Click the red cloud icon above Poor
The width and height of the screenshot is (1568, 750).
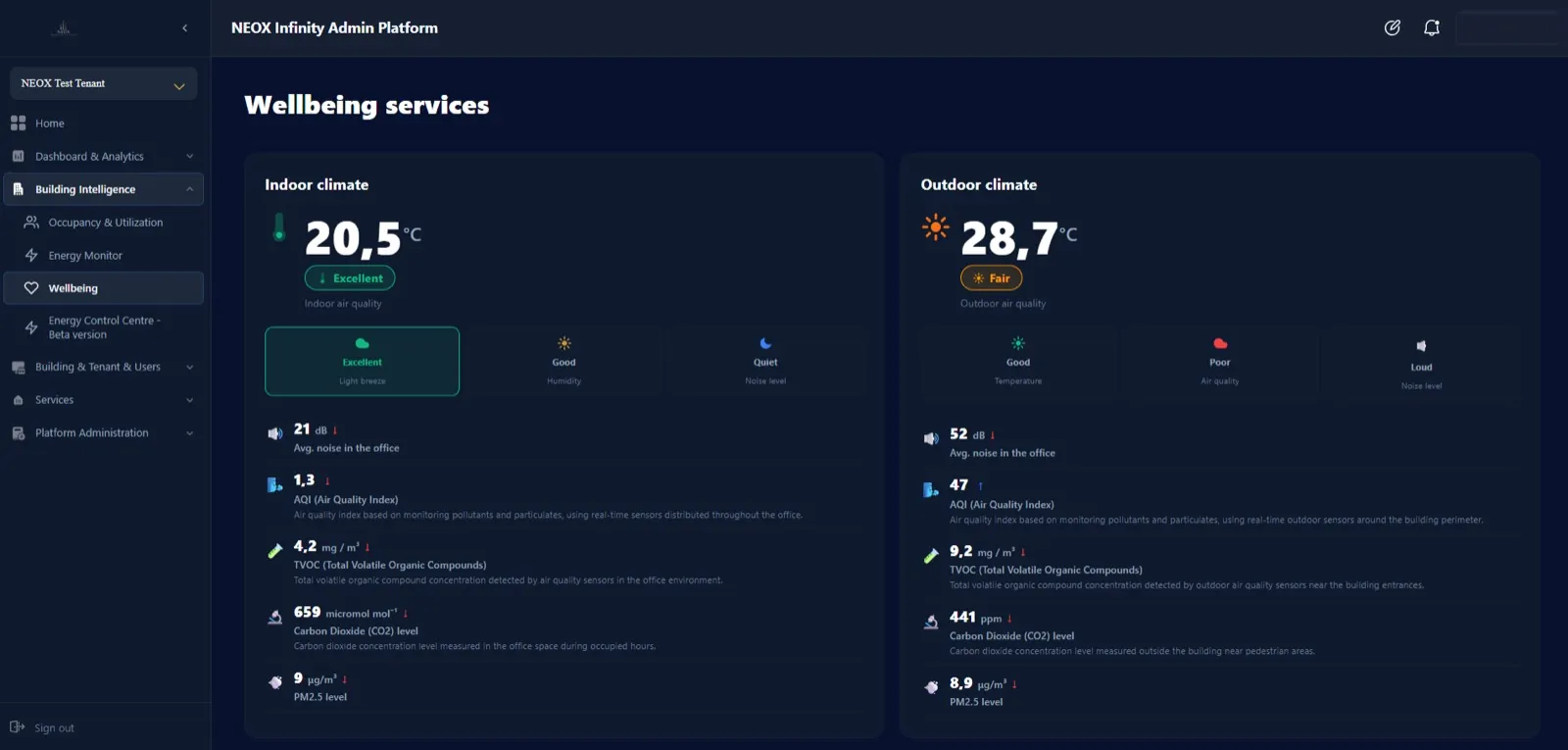[1220, 343]
